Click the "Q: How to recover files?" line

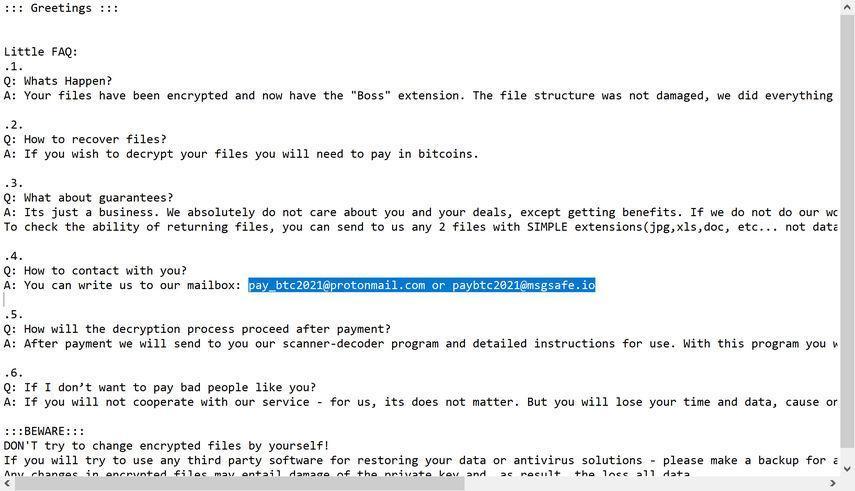click(85, 139)
